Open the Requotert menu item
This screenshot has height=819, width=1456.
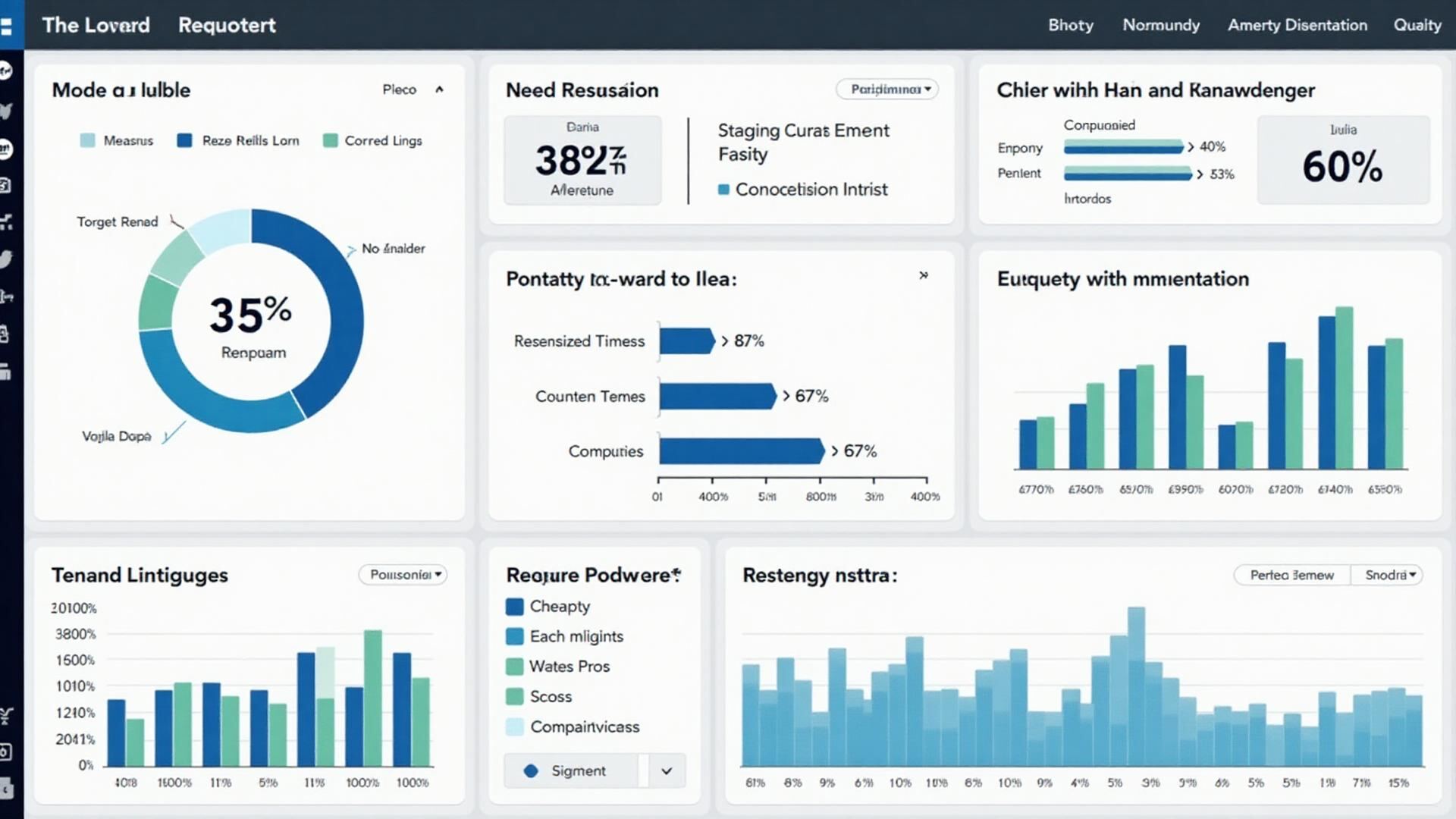[x=227, y=25]
